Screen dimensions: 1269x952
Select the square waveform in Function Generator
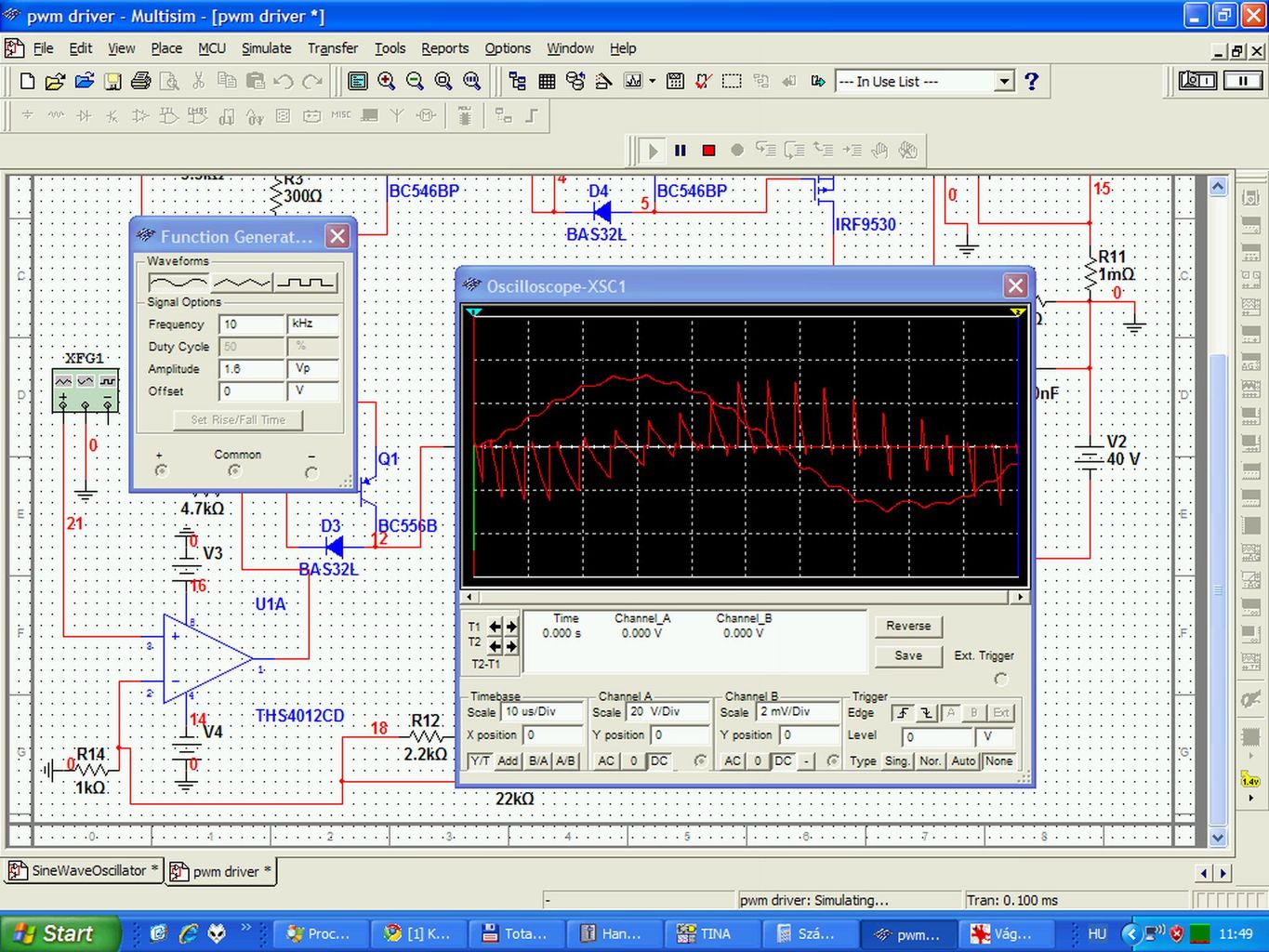pos(306,283)
